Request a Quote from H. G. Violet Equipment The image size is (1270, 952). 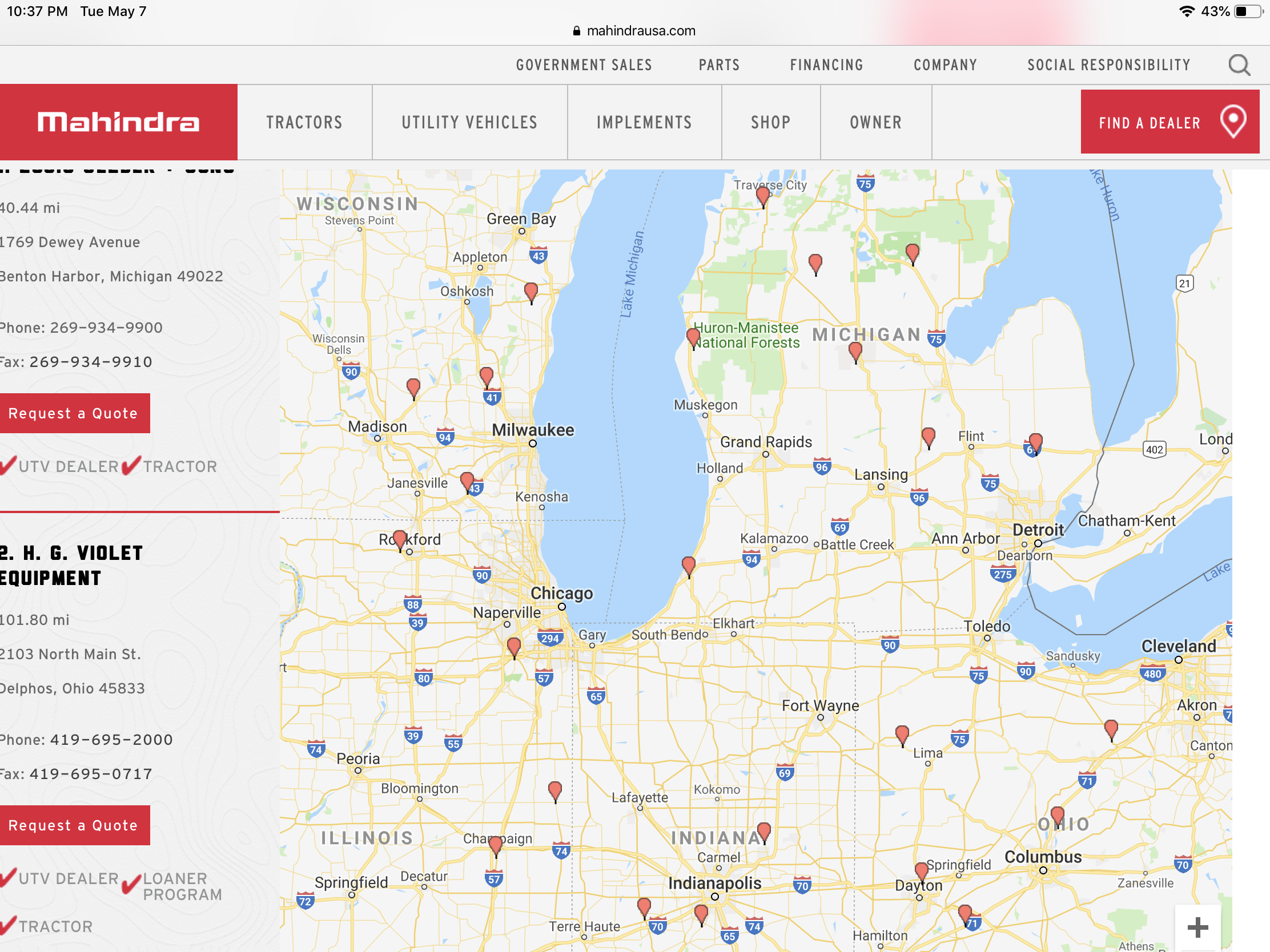coord(74,825)
